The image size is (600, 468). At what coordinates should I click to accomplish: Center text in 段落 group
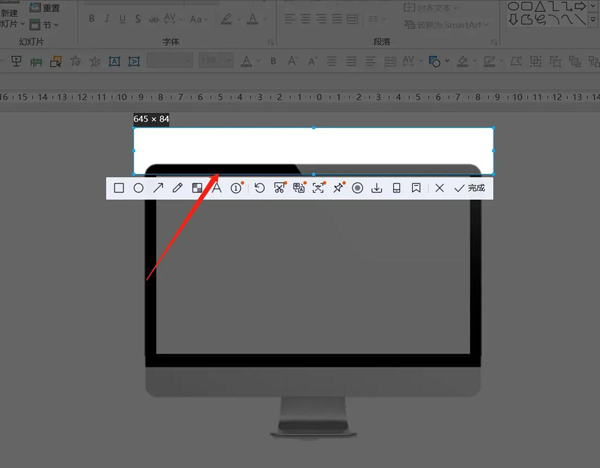306,19
